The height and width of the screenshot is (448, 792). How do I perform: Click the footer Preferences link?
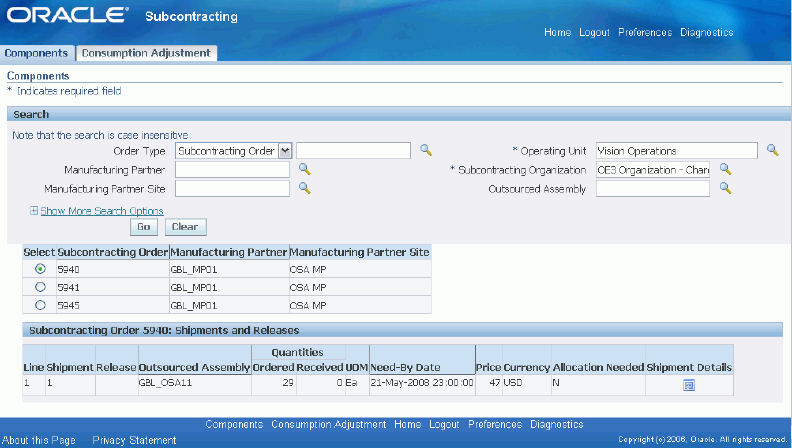click(495, 424)
